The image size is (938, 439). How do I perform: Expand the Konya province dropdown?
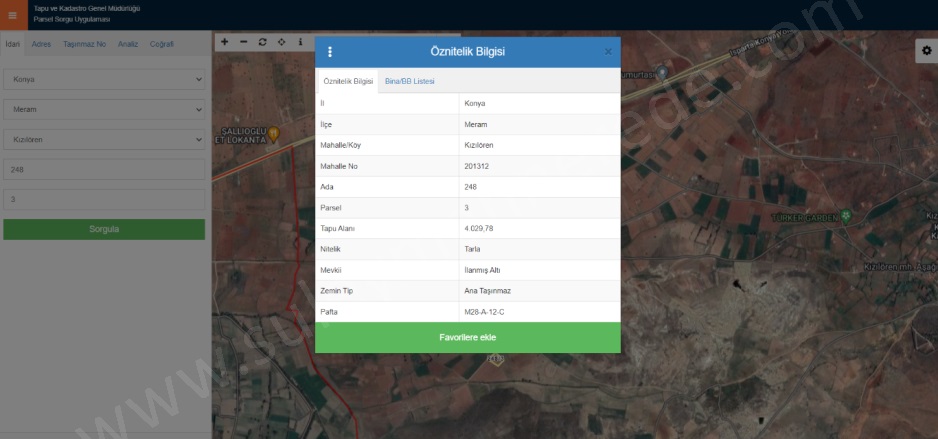pos(104,79)
